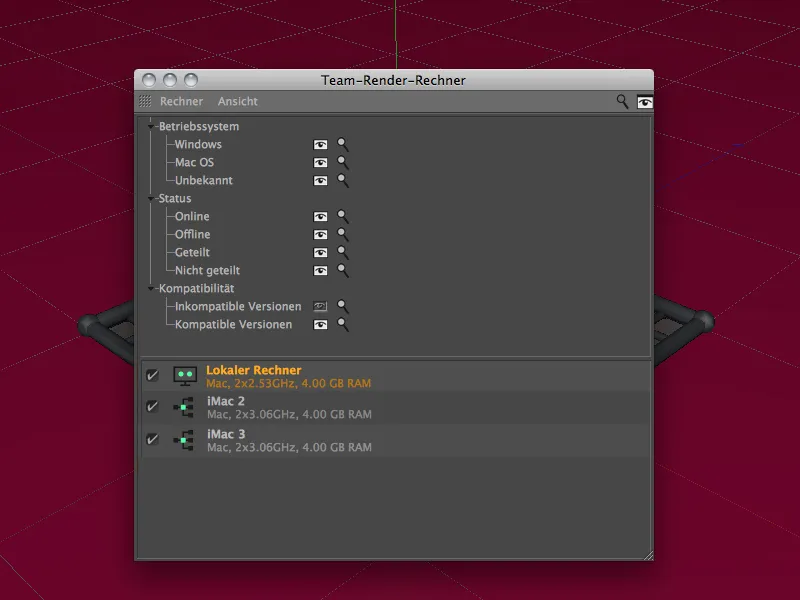Click magnifier icon next to Geteilt
Screen dimensions: 800x600
coord(343,253)
